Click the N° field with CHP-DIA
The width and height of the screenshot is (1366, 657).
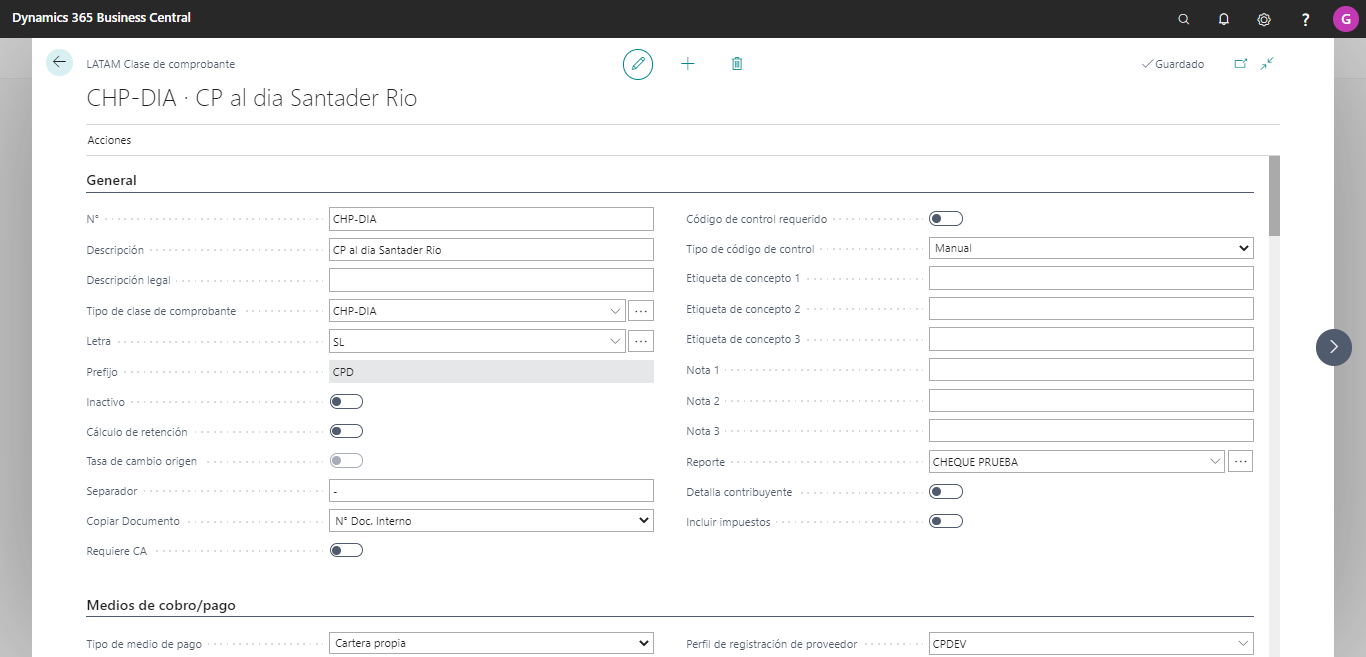491,219
